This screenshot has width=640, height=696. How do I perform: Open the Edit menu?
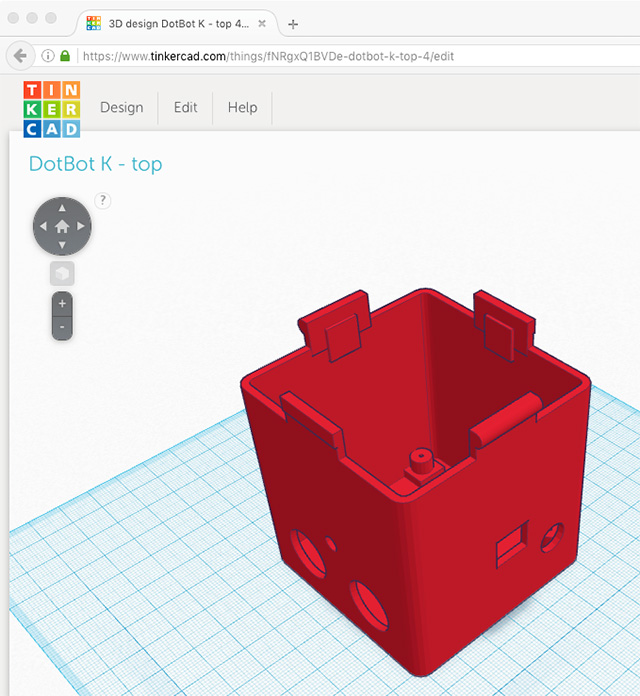point(185,108)
